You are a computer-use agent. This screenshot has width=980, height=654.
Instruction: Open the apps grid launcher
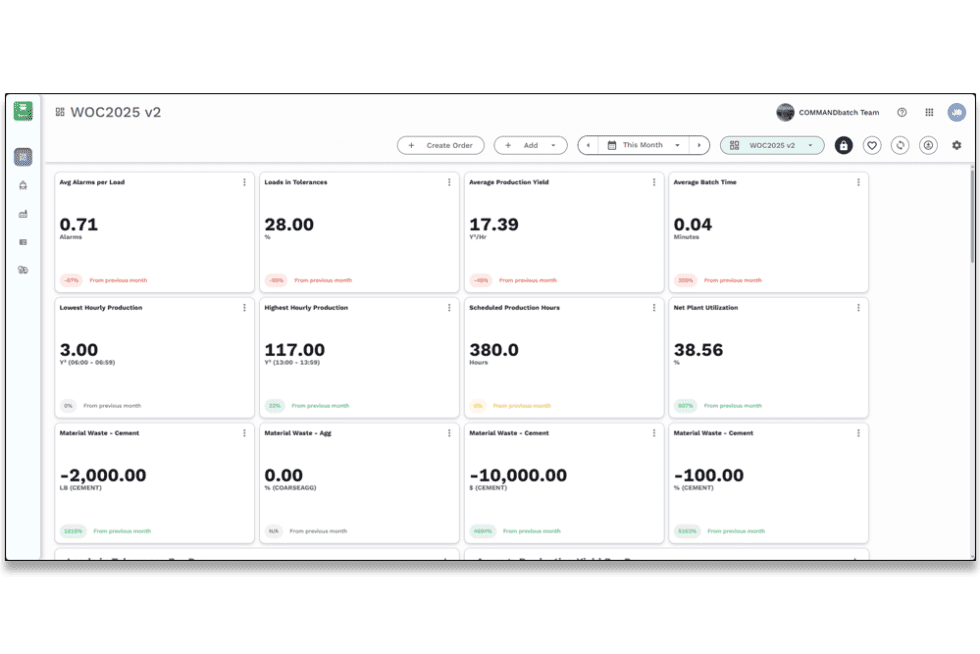point(929,113)
